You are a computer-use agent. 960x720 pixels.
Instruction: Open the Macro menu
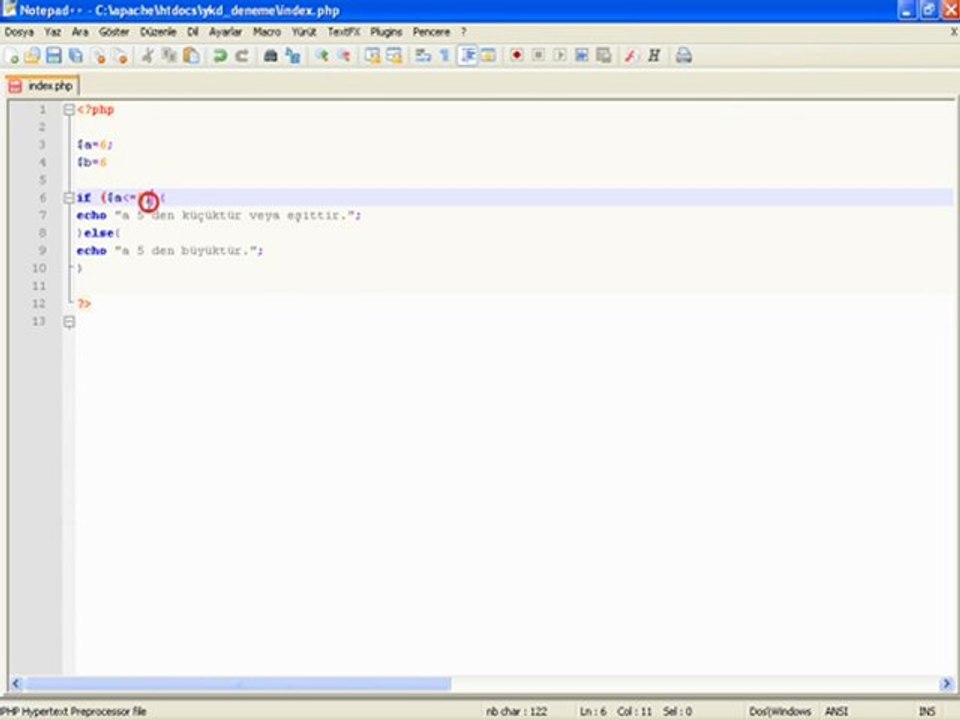[x=267, y=32]
